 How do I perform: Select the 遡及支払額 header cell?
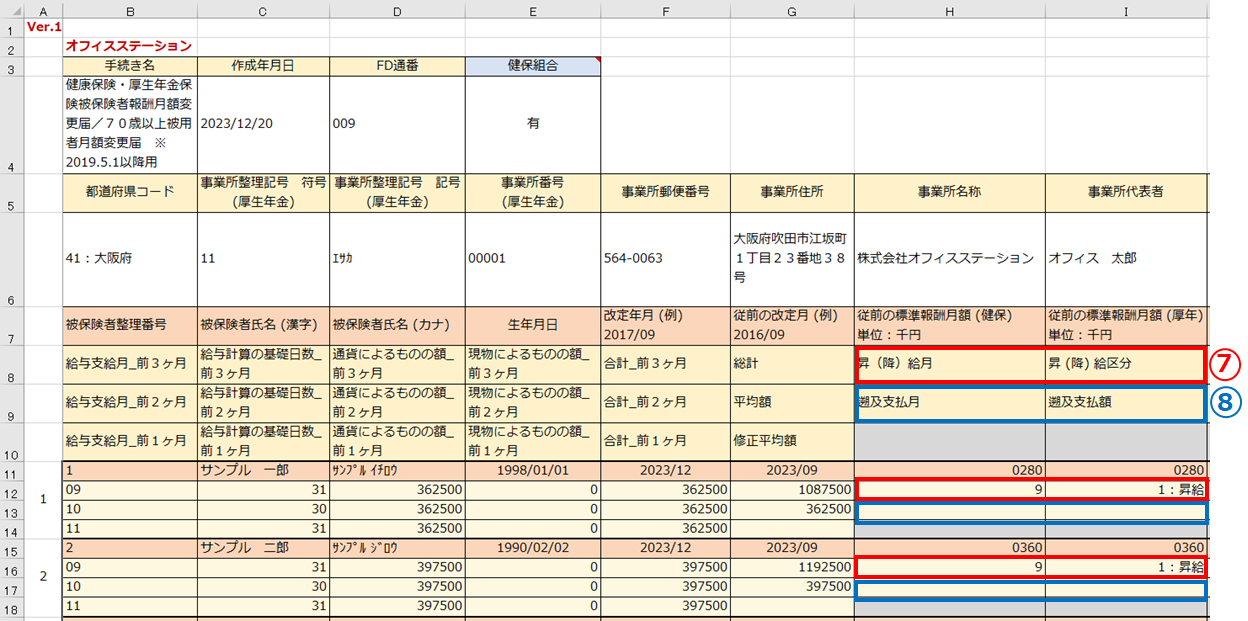[1126, 403]
